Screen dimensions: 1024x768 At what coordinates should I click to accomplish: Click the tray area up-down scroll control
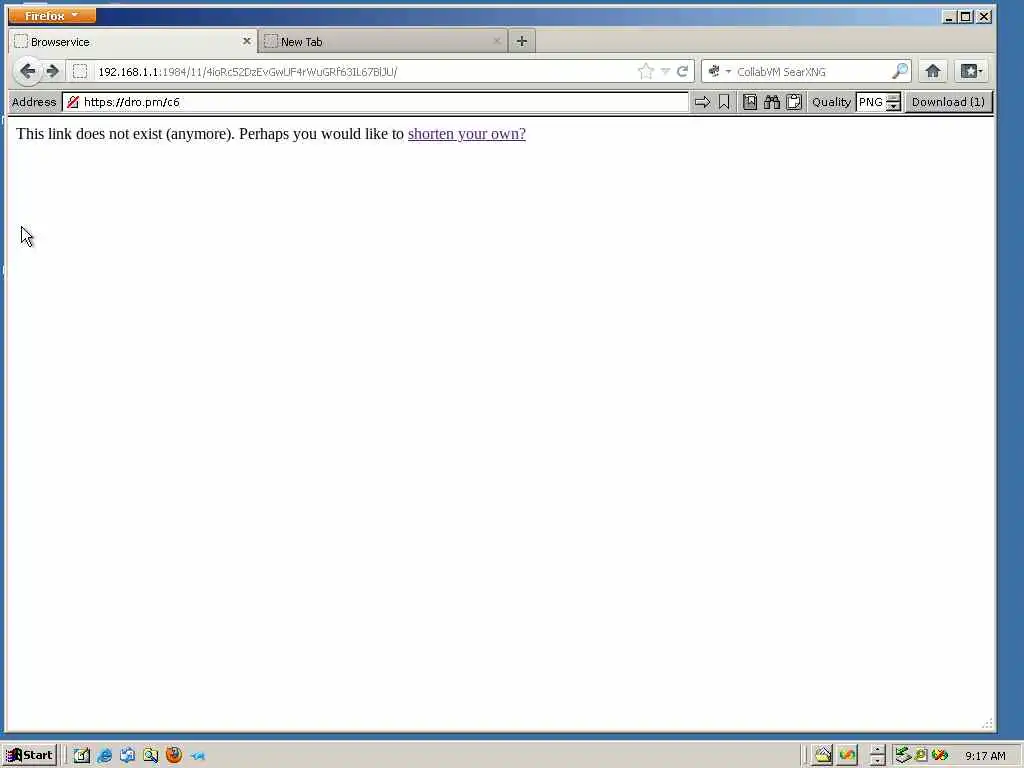[x=878, y=756]
